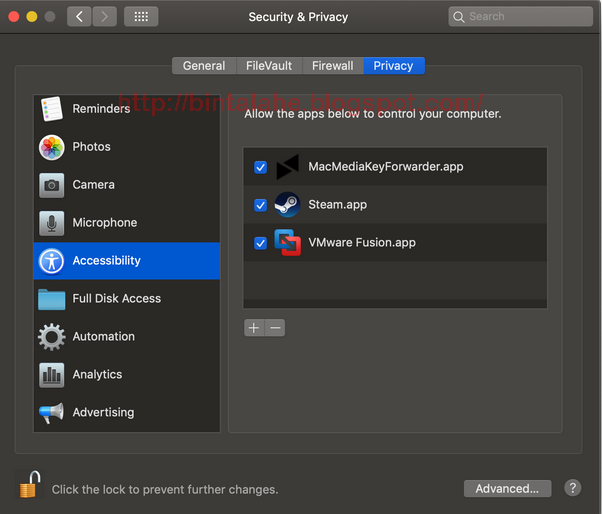602x514 pixels.
Task: Click the Reminders notepad icon
Action: (51, 109)
